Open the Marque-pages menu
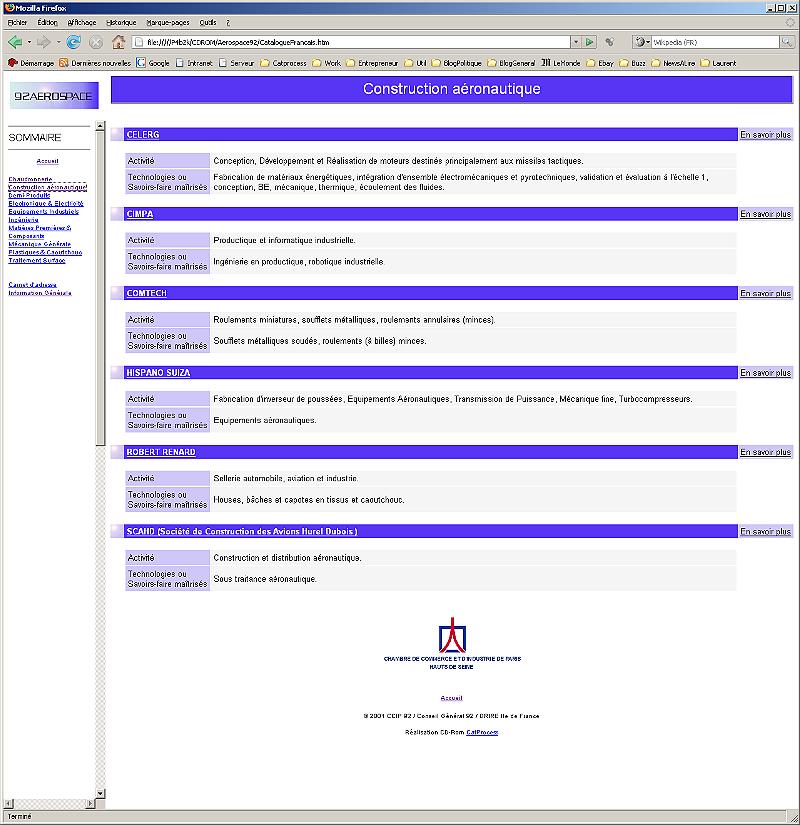800x825 pixels. click(x=168, y=23)
